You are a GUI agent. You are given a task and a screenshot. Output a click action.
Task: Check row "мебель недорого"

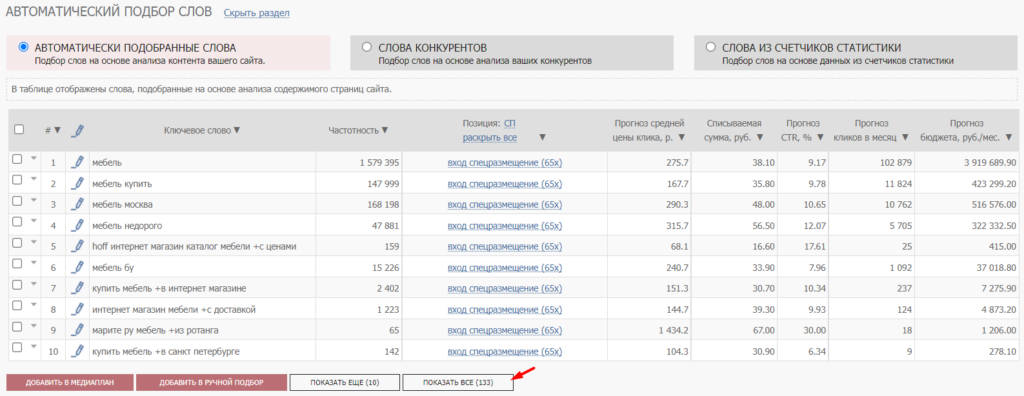tap(17, 222)
